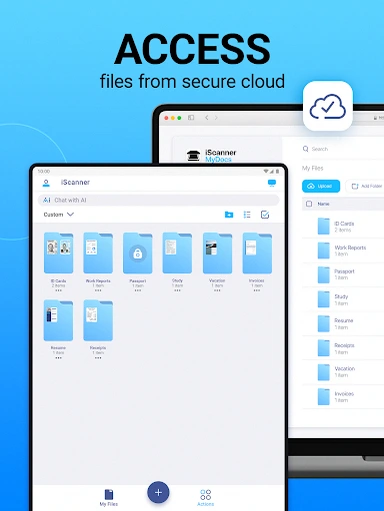
Task: Click the iScanner MyDocs logo in web app
Action: click(x=211, y=156)
